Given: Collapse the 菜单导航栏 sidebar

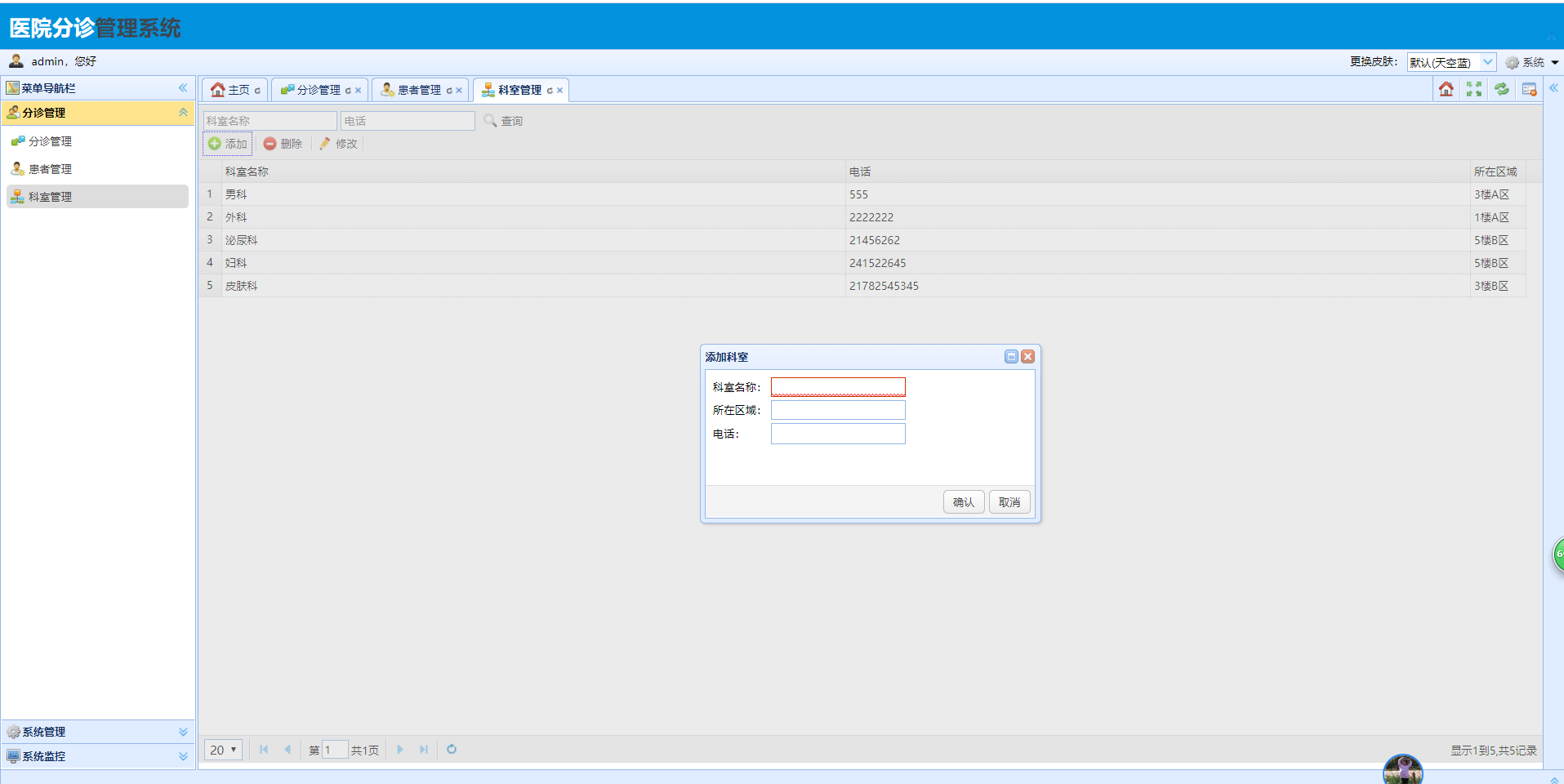Looking at the screenshot, I should (183, 88).
